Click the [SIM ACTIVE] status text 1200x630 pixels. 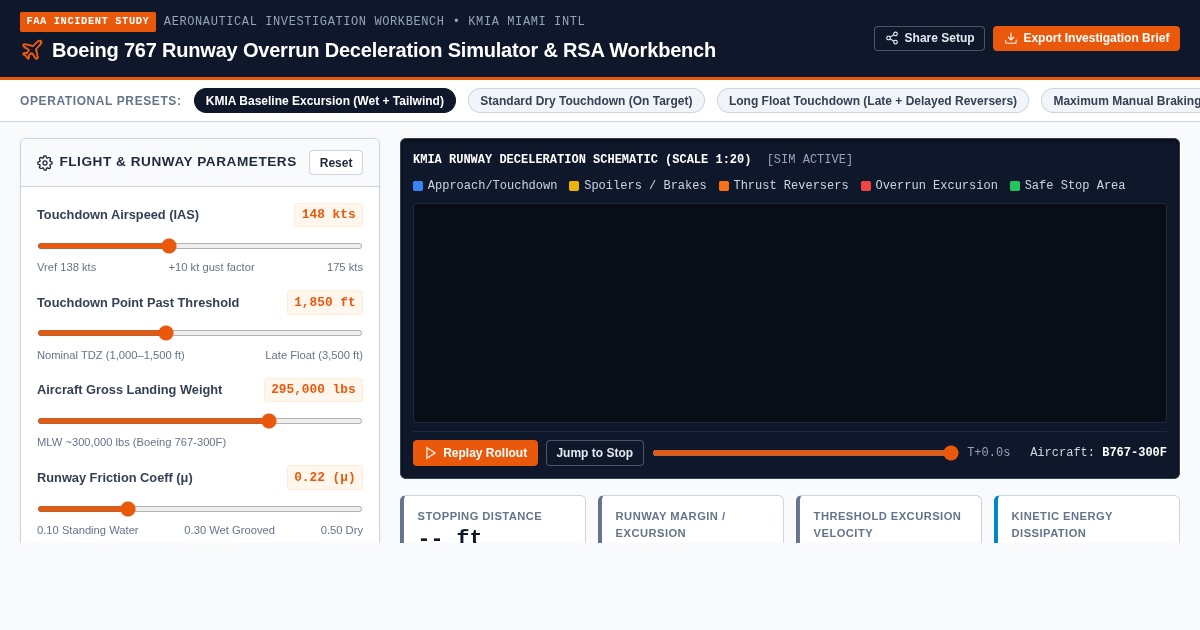[810, 160]
